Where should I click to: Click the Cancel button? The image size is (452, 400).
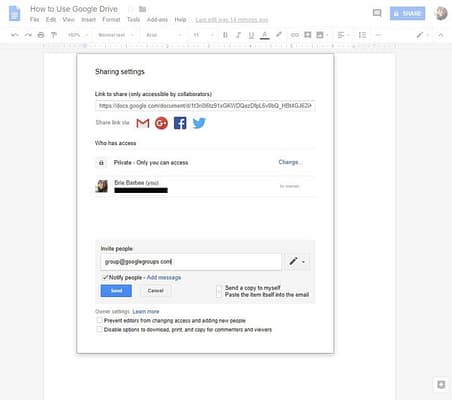pyautogui.click(x=155, y=291)
